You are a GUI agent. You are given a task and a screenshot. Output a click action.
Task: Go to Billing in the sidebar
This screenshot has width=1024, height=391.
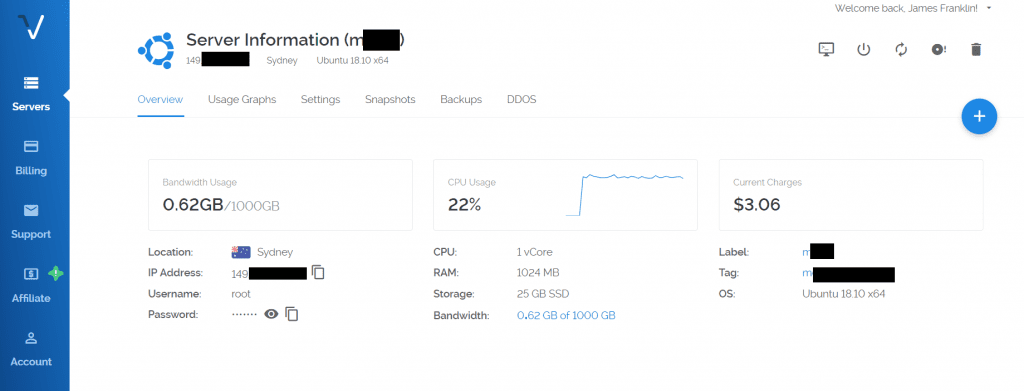[31, 158]
